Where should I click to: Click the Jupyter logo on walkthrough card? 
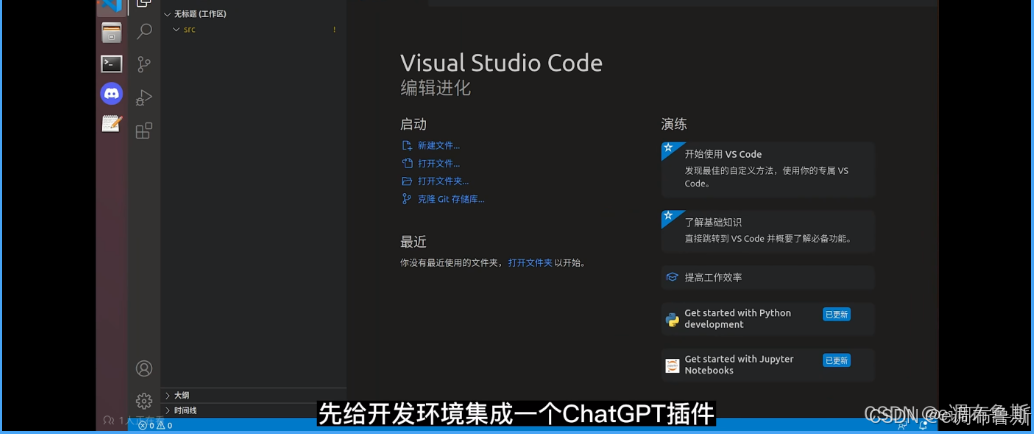coord(673,366)
